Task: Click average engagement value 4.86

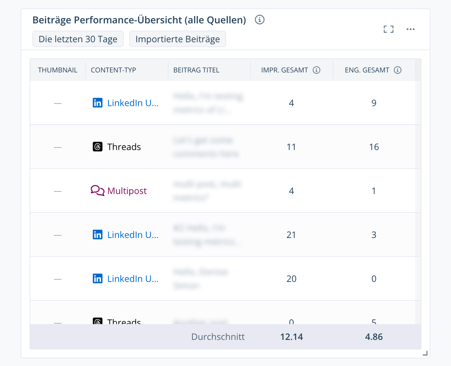Action: tap(374, 337)
